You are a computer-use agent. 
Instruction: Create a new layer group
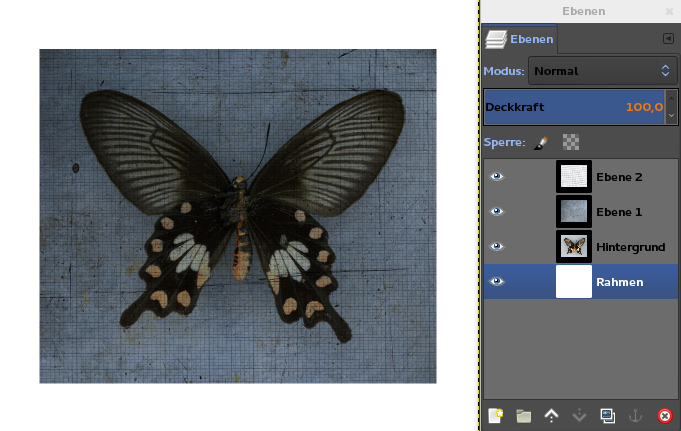pos(523,416)
